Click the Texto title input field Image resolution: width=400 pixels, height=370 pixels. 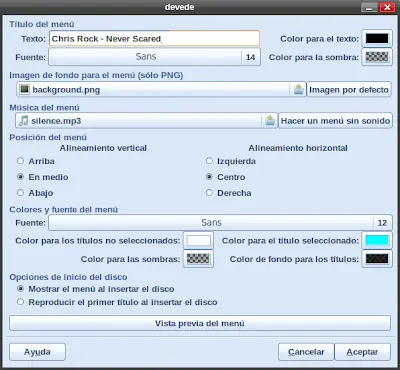coord(154,38)
